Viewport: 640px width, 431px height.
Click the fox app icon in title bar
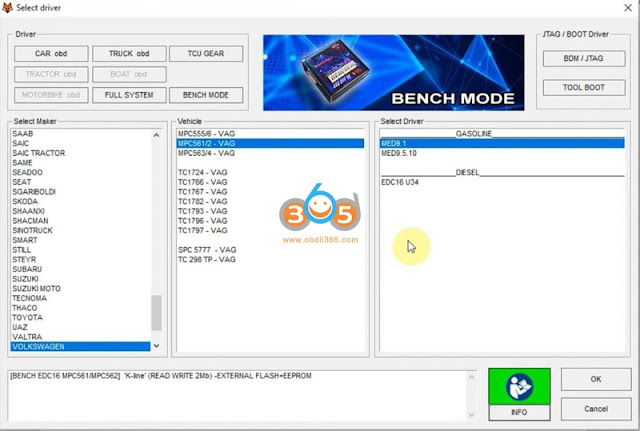pyautogui.click(x=7, y=8)
